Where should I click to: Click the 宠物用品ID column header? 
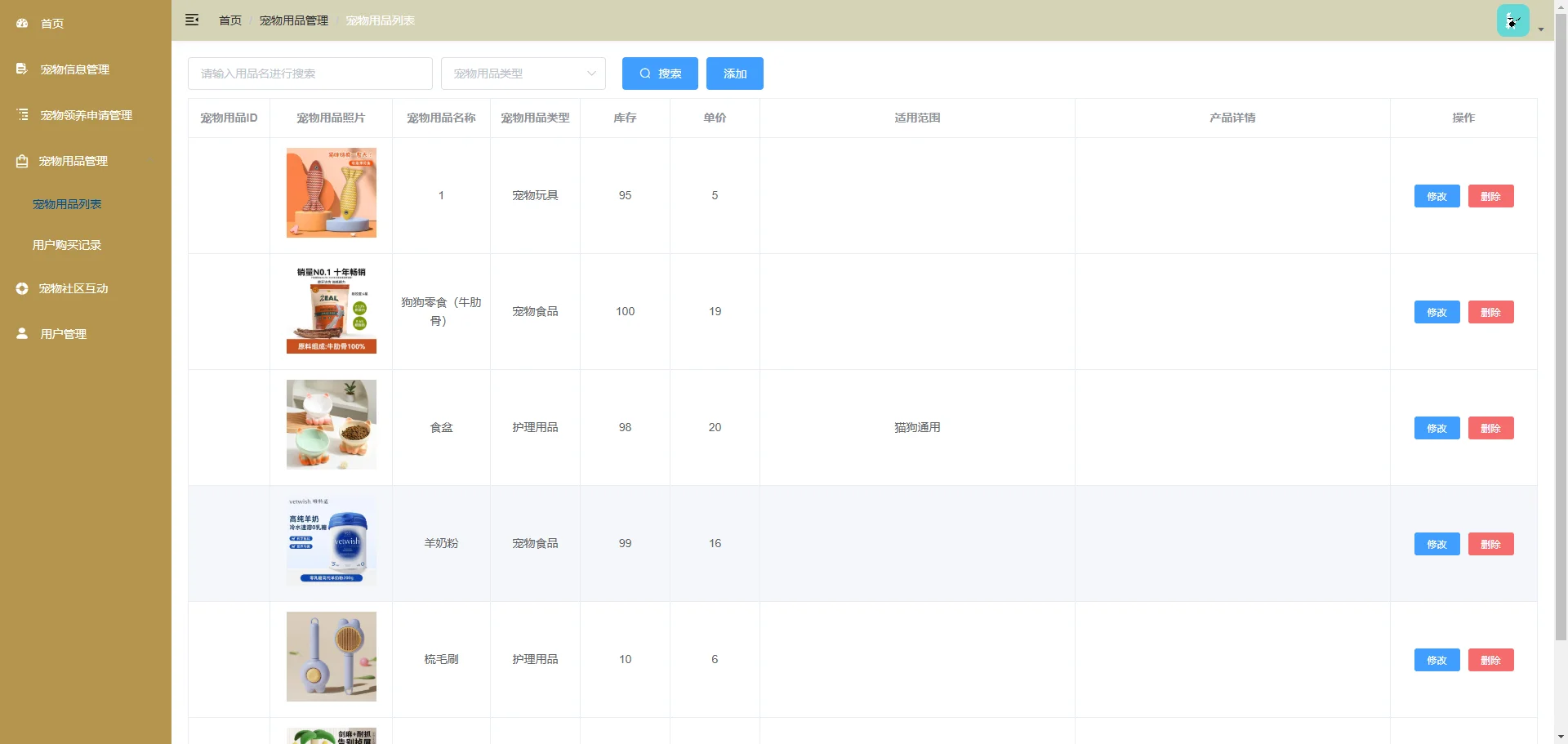pos(229,118)
